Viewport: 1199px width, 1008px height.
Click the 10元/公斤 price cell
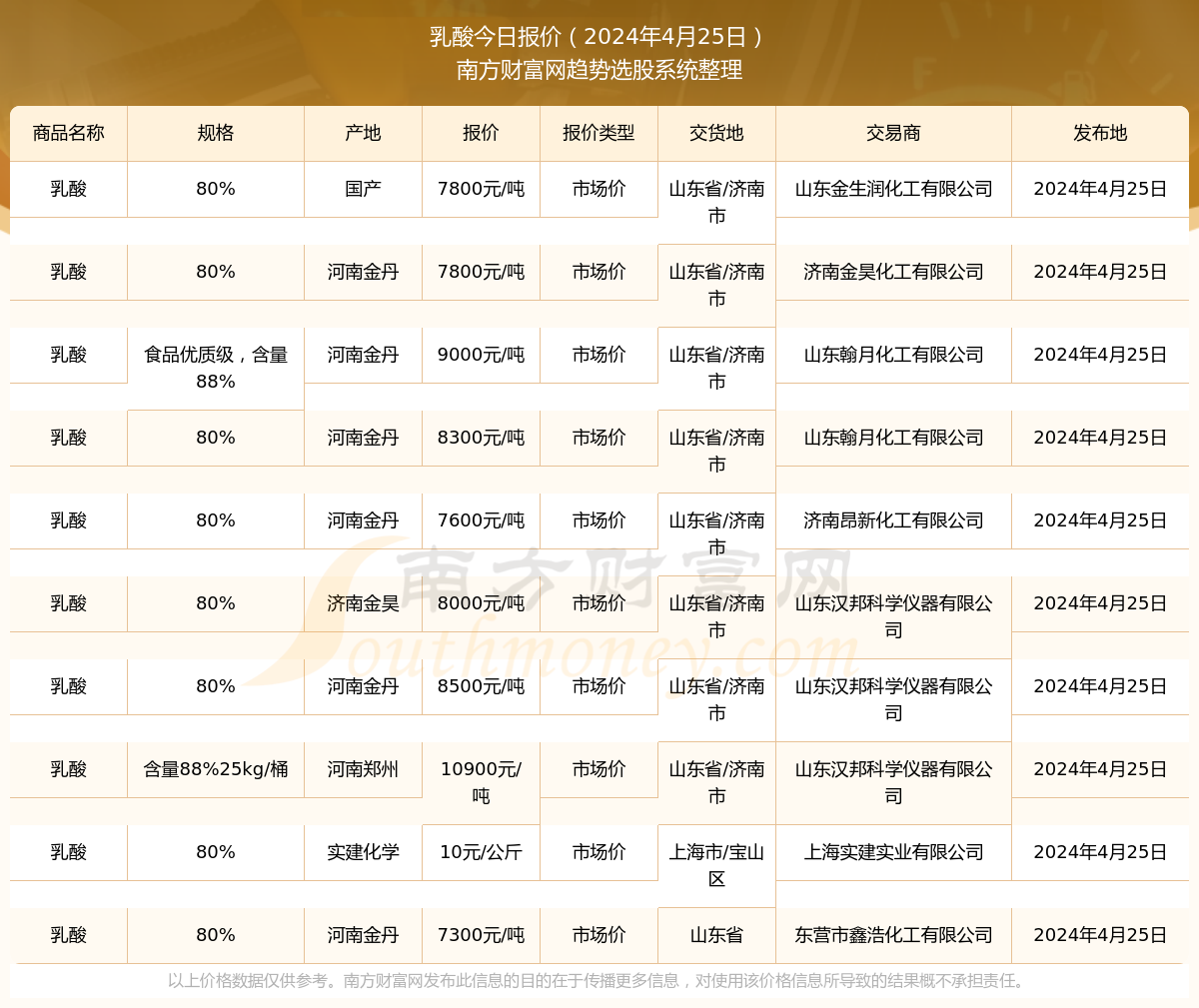(481, 852)
